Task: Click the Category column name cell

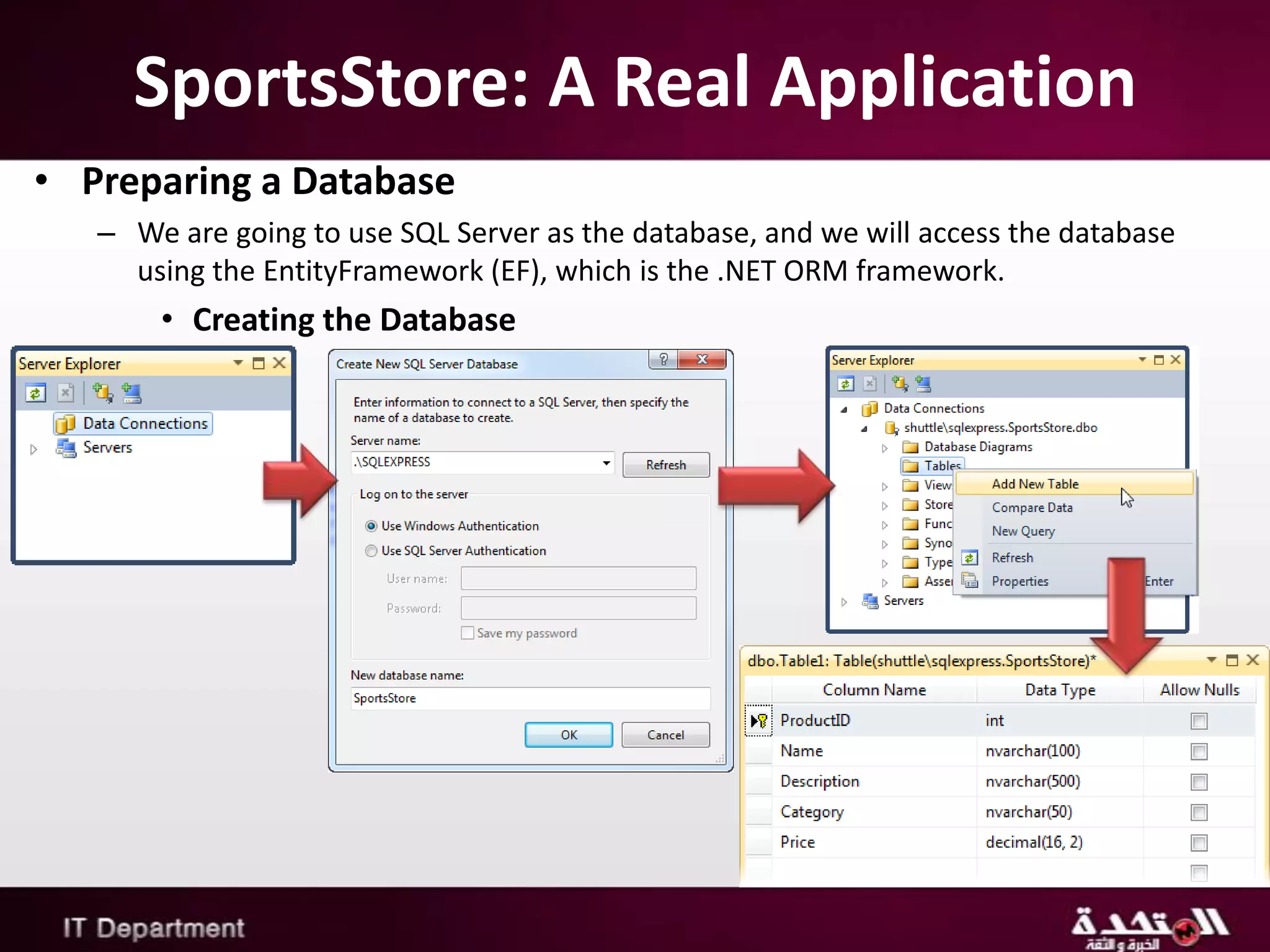Action: point(874,812)
